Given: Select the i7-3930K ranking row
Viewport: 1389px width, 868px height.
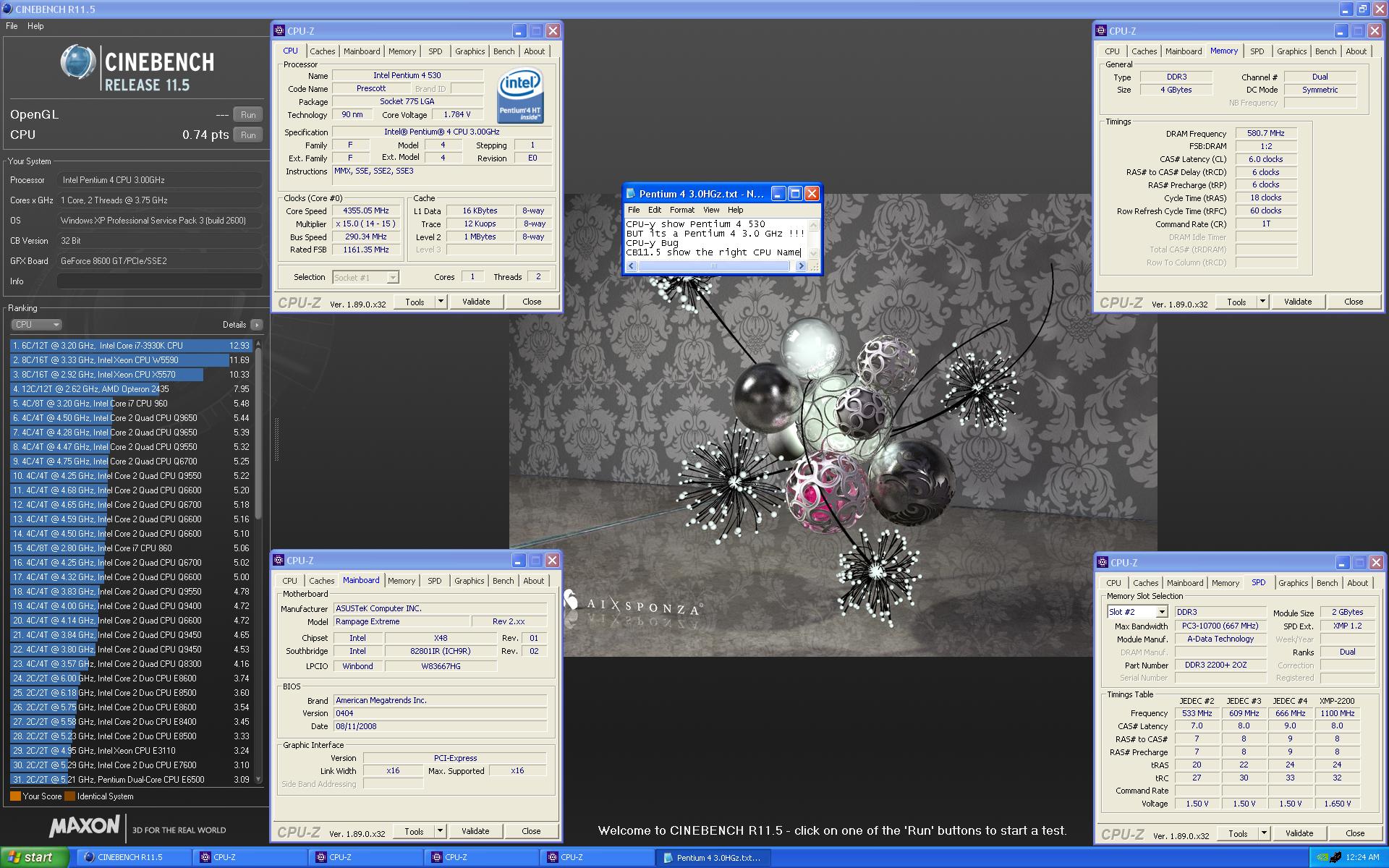Looking at the screenshot, I should (130, 346).
